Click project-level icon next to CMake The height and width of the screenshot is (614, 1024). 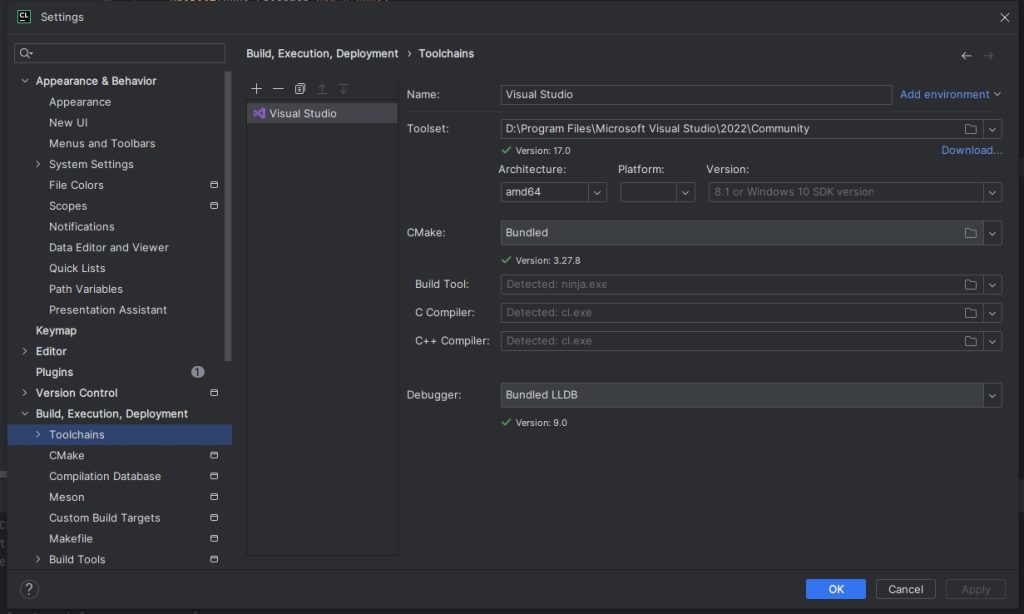coord(214,455)
